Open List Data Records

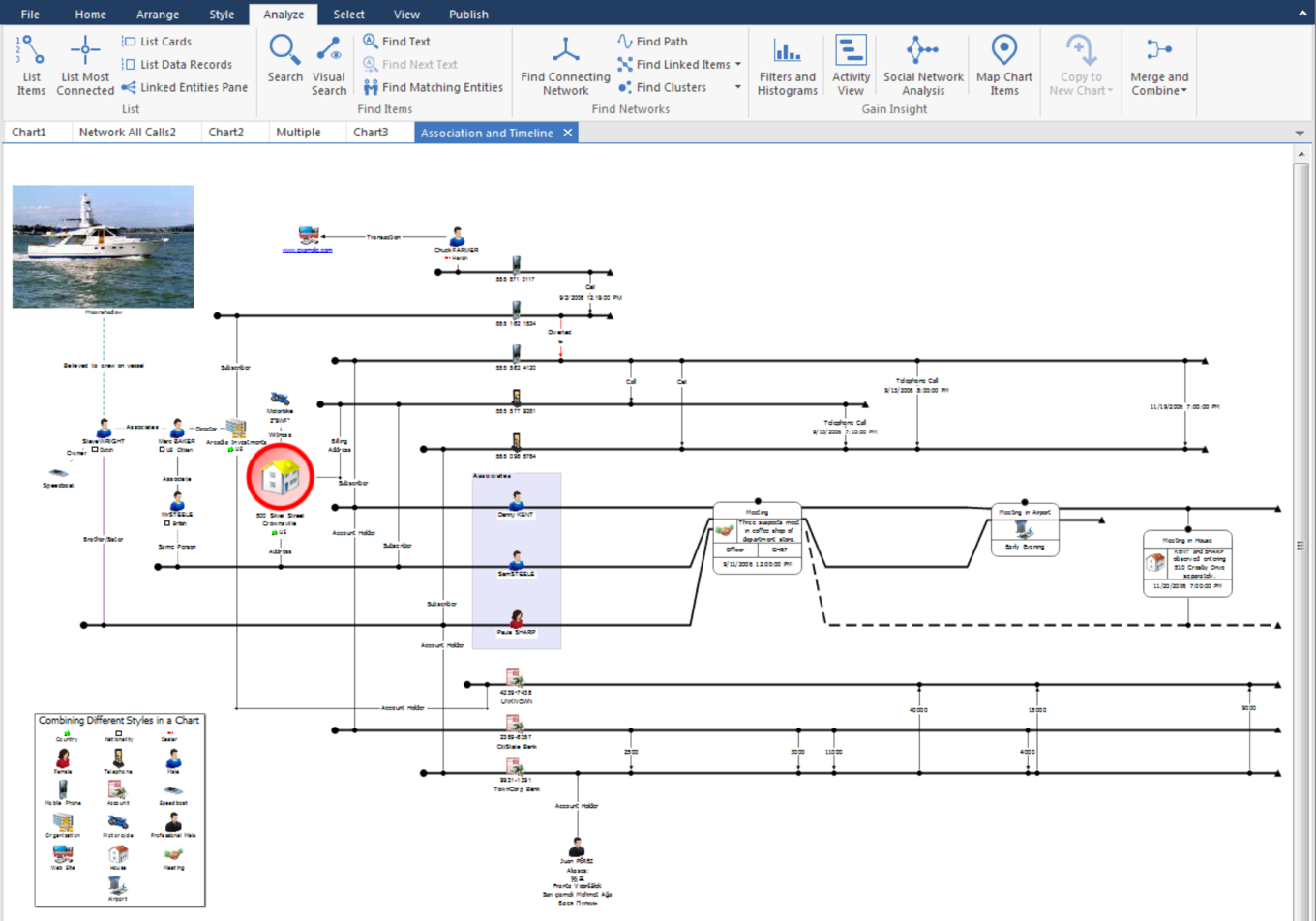[x=176, y=64]
